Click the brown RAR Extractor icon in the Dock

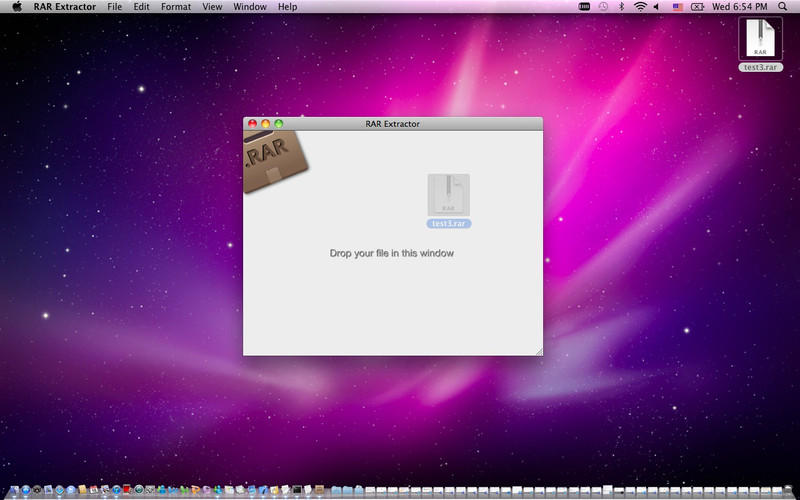tap(319, 490)
